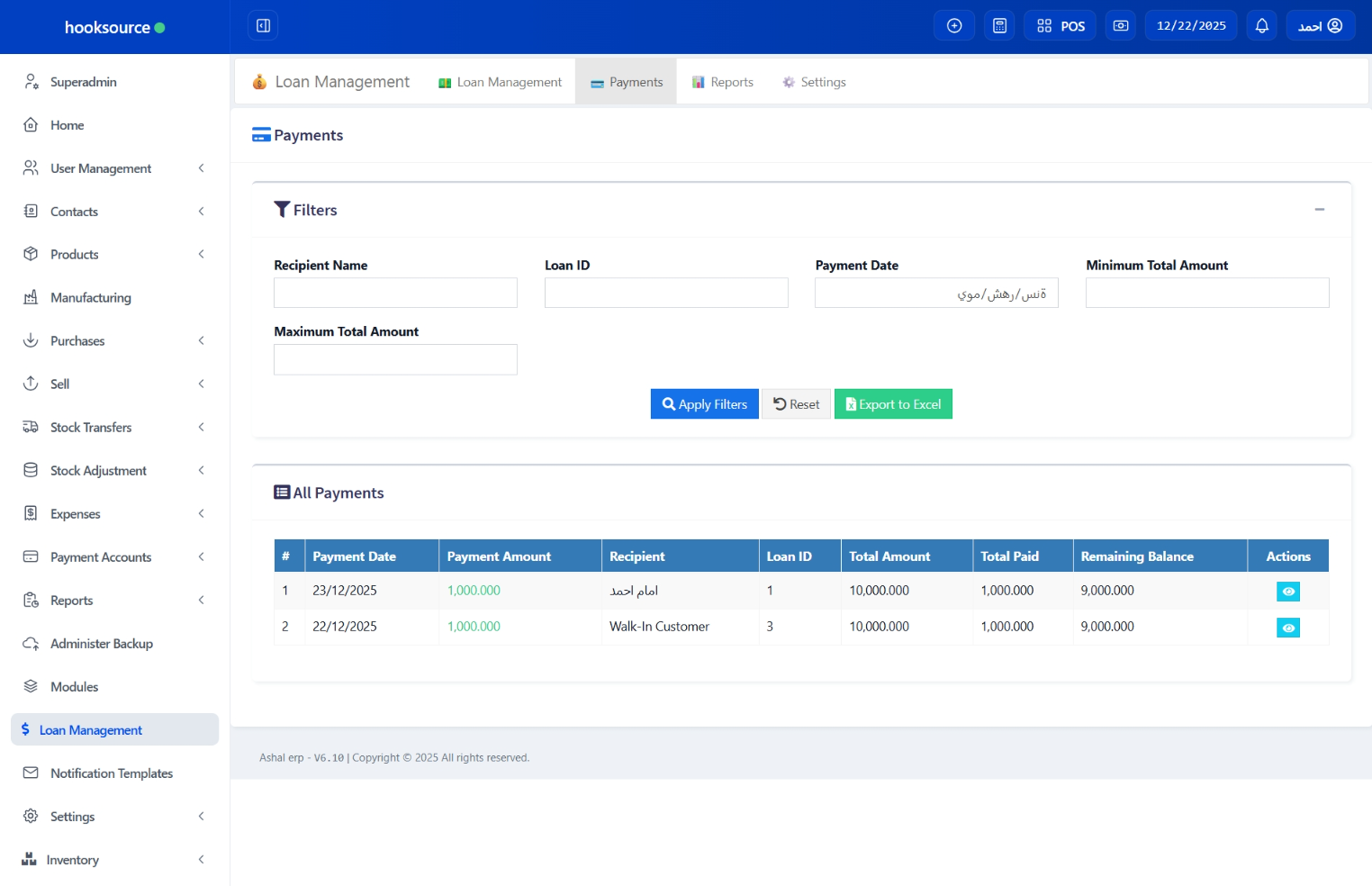Open the notifications bell

(x=1261, y=26)
